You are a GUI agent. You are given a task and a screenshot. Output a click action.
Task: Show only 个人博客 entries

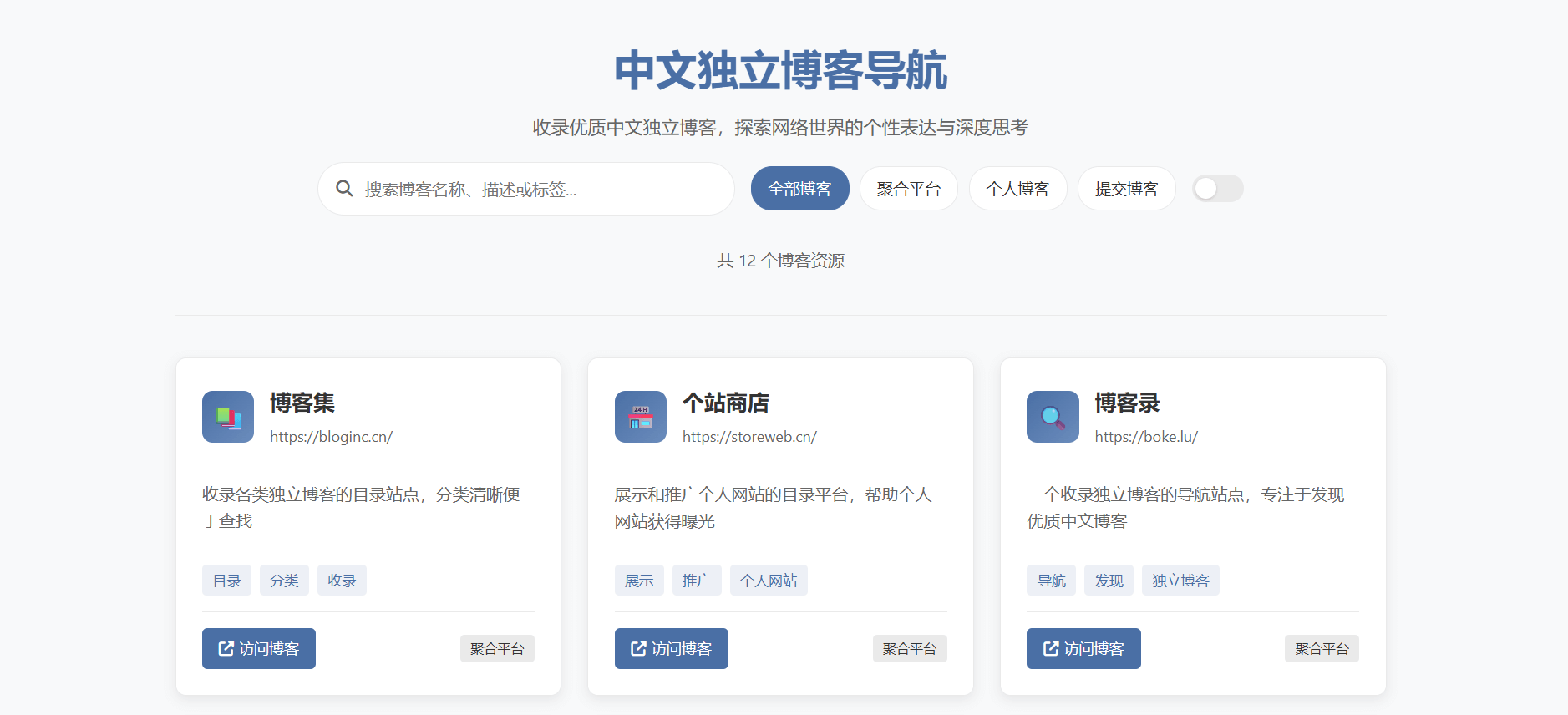pos(1017,189)
